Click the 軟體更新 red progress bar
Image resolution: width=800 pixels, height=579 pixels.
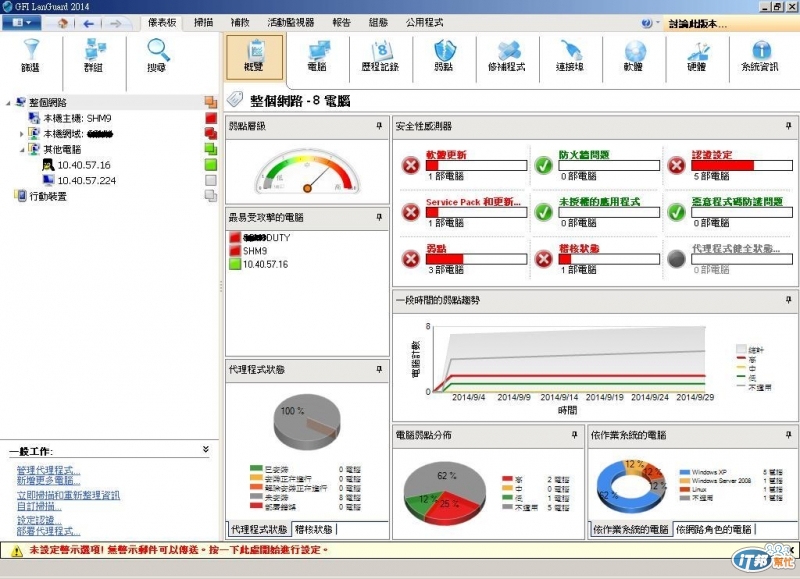[477, 165]
